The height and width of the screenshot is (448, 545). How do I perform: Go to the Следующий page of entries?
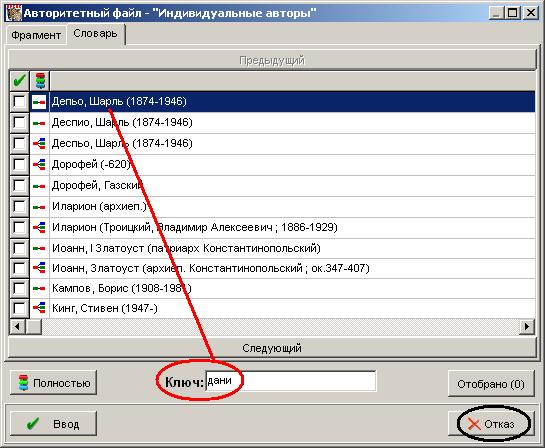272,348
